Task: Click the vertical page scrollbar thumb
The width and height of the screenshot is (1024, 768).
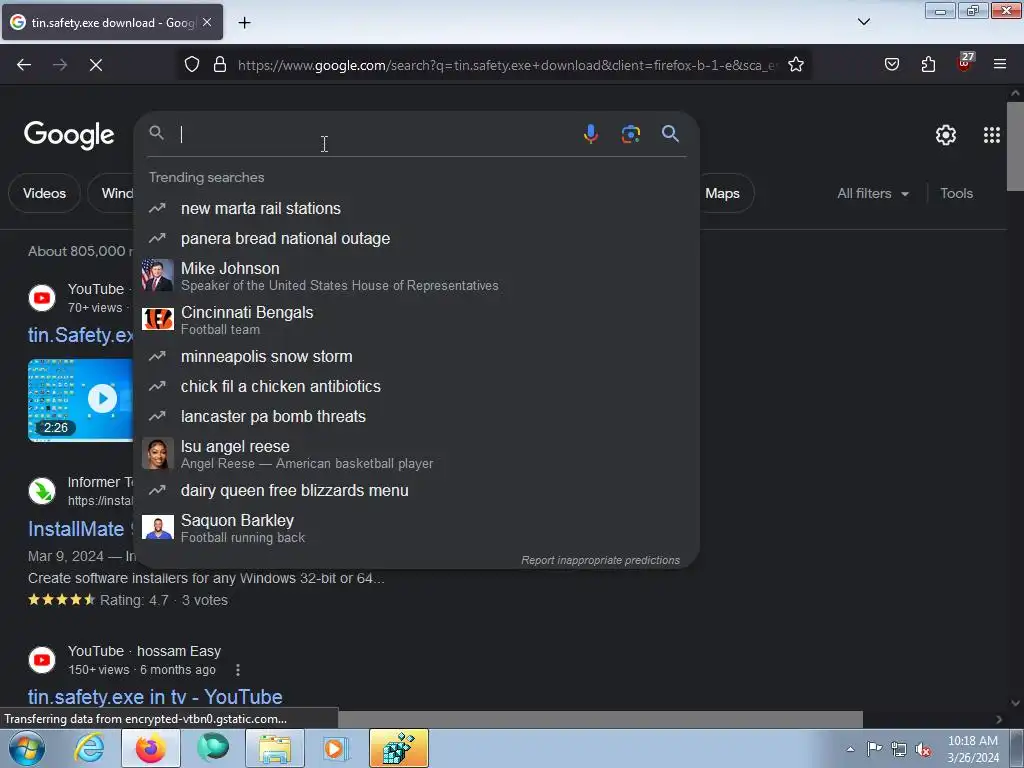Action: (1015, 145)
